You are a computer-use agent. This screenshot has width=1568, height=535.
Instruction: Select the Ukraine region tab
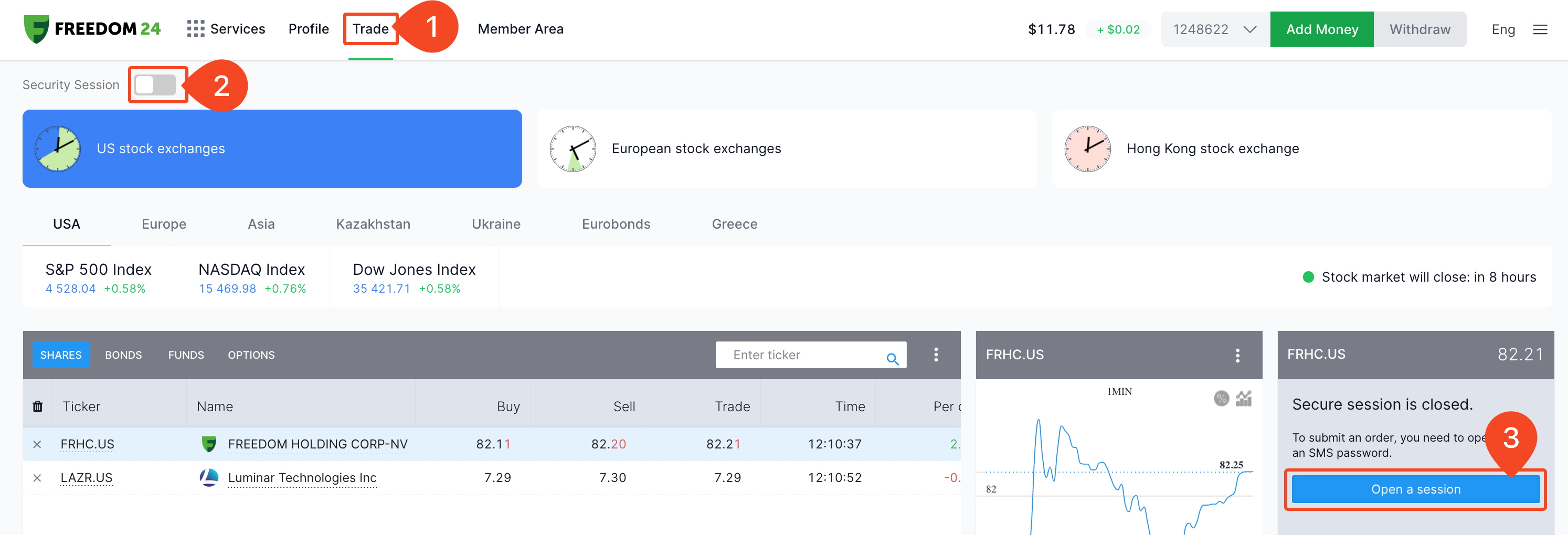pos(496,224)
